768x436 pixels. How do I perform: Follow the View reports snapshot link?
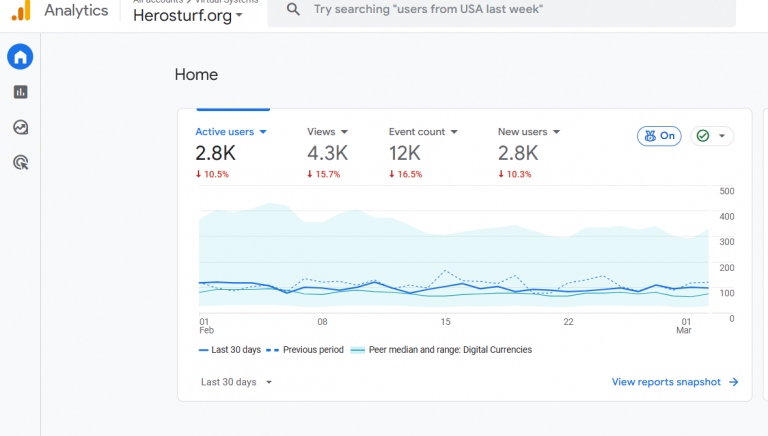675,382
